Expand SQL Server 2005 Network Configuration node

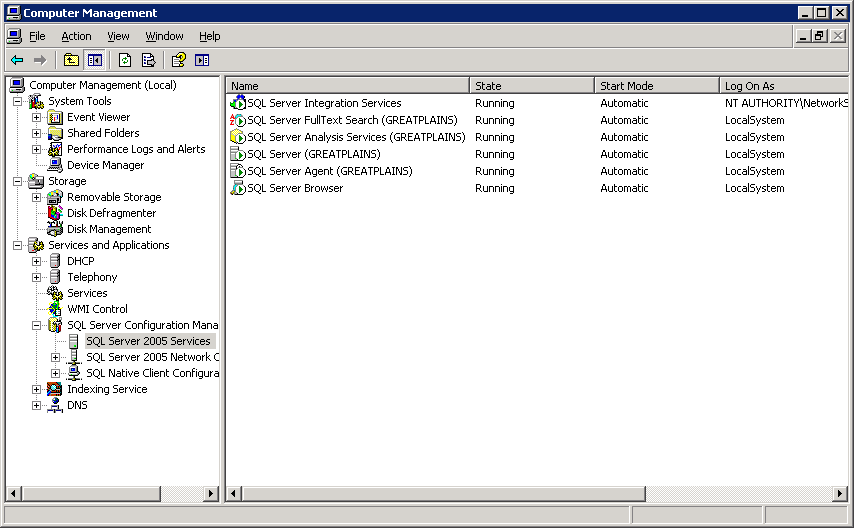pos(56,357)
